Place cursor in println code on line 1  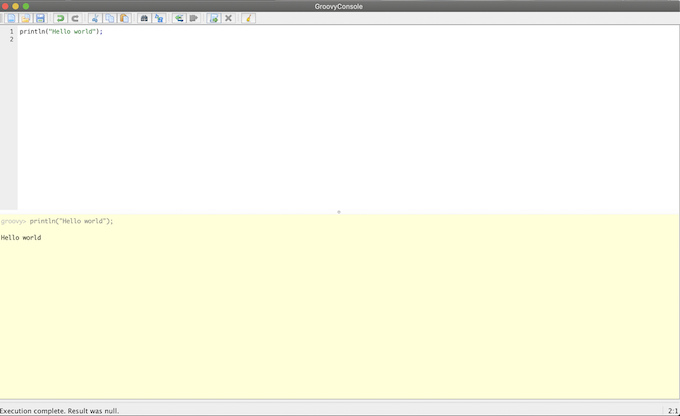tap(61, 31)
